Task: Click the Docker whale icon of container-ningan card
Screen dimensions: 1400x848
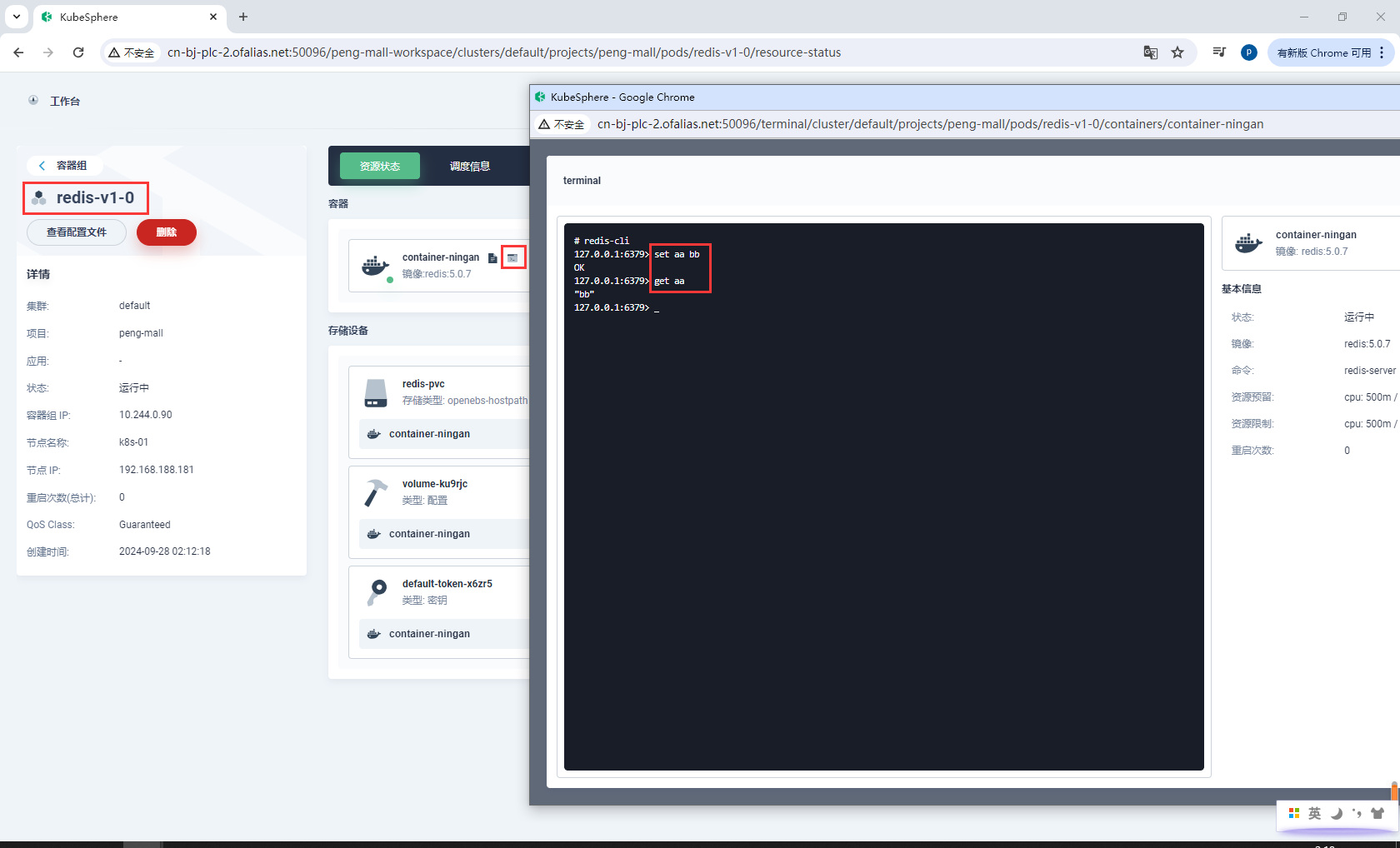Action: click(x=376, y=266)
